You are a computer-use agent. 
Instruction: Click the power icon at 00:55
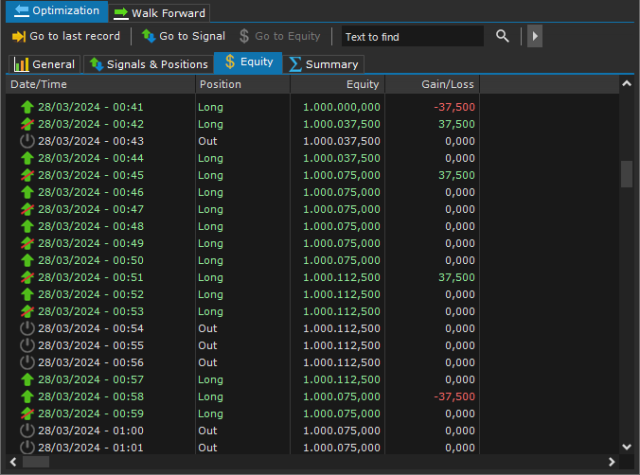(27, 346)
